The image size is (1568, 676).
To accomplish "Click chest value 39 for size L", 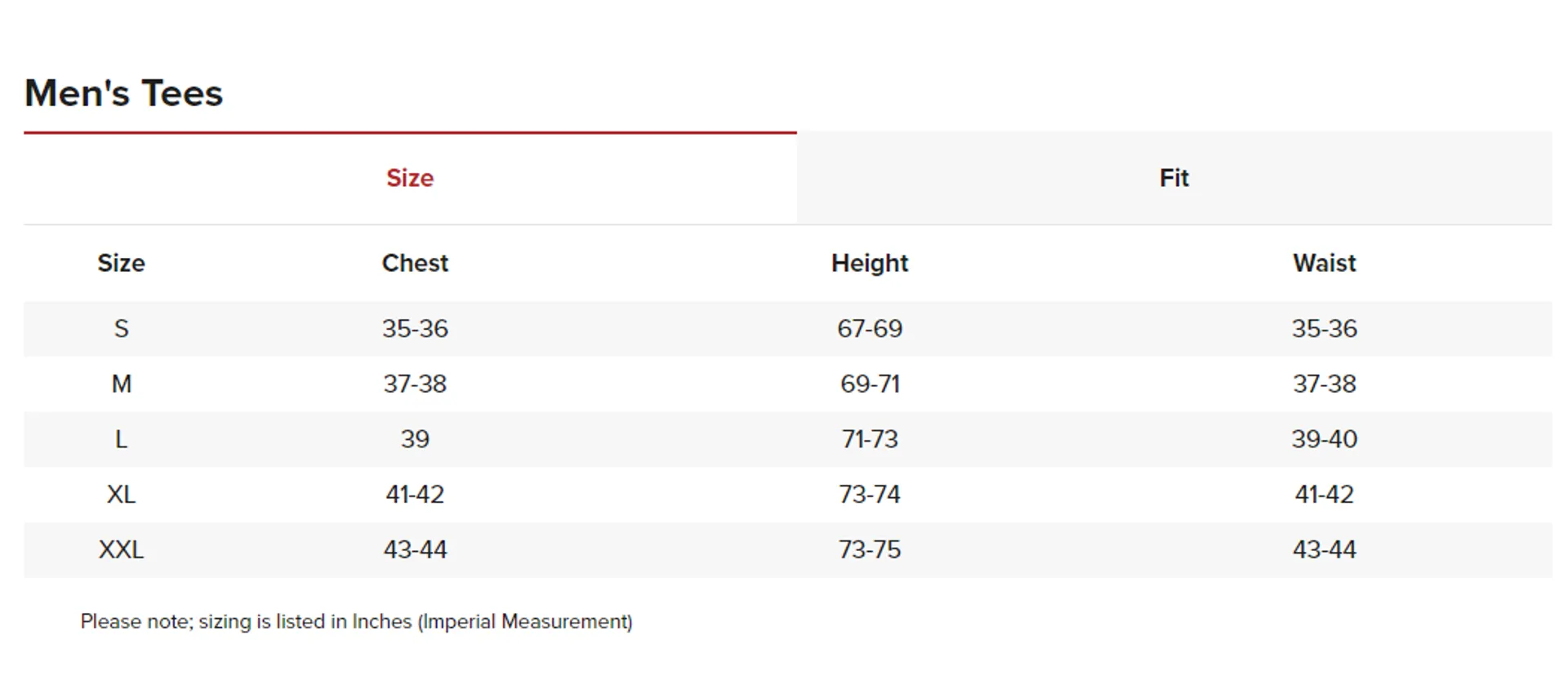I will click(415, 439).
